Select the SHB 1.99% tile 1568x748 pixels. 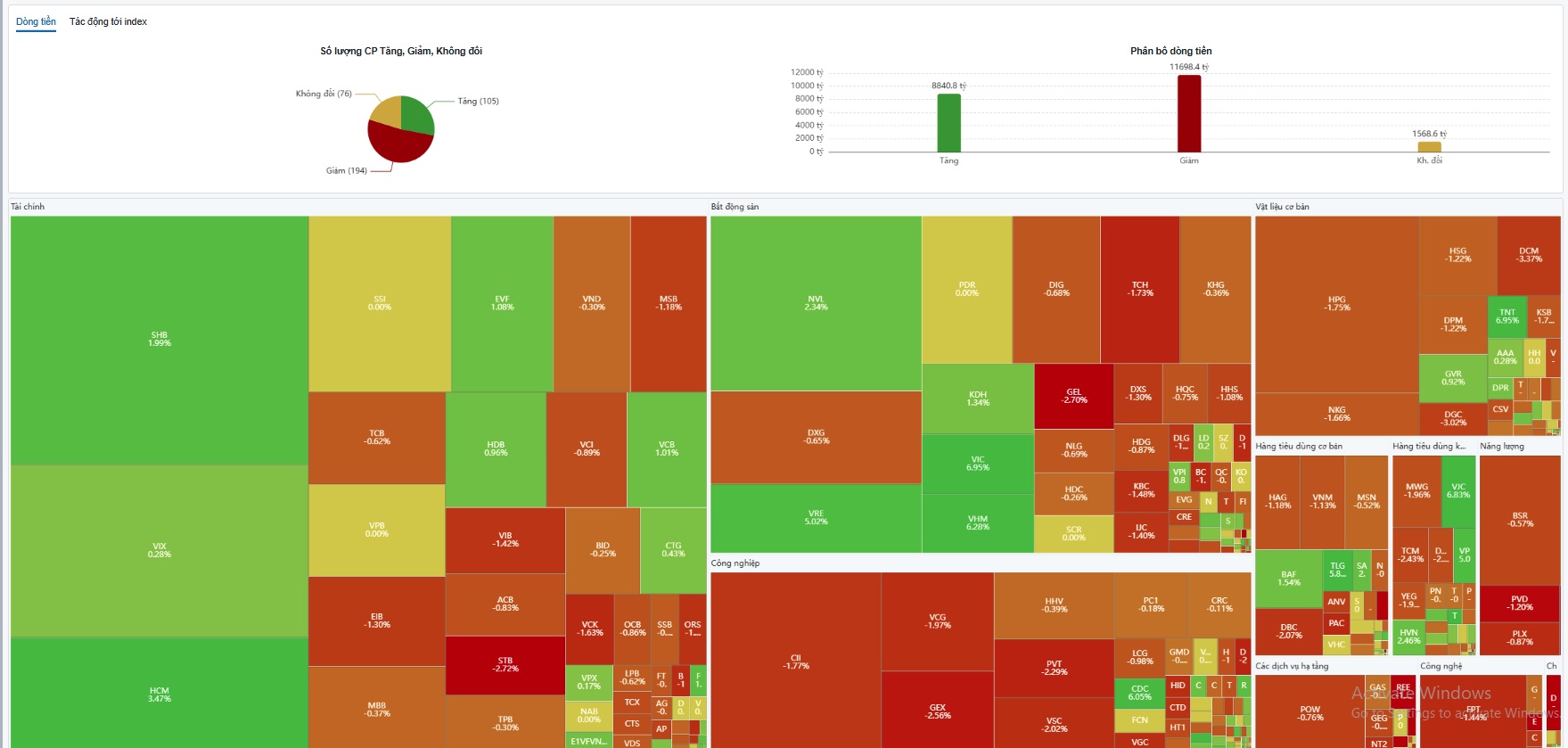click(160, 339)
